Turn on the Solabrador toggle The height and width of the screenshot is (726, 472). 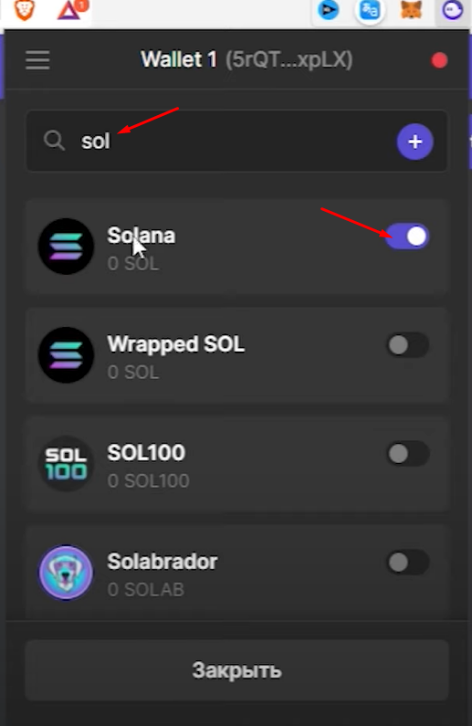(407, 562)
